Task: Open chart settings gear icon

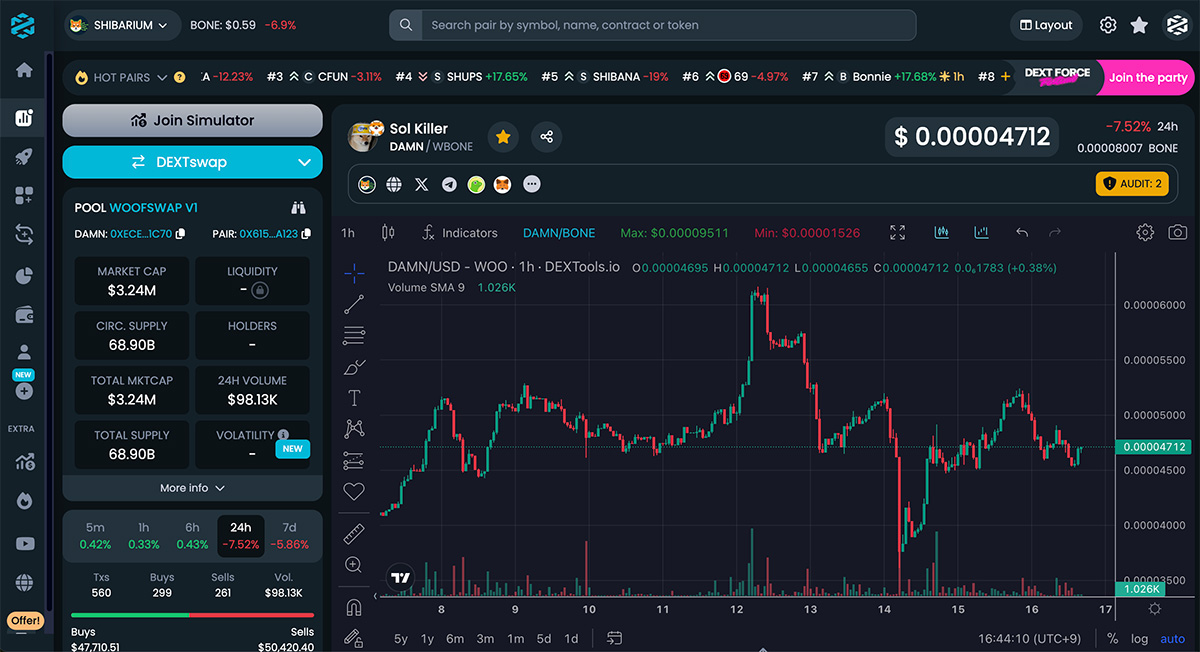Action: pos(1145,232)
